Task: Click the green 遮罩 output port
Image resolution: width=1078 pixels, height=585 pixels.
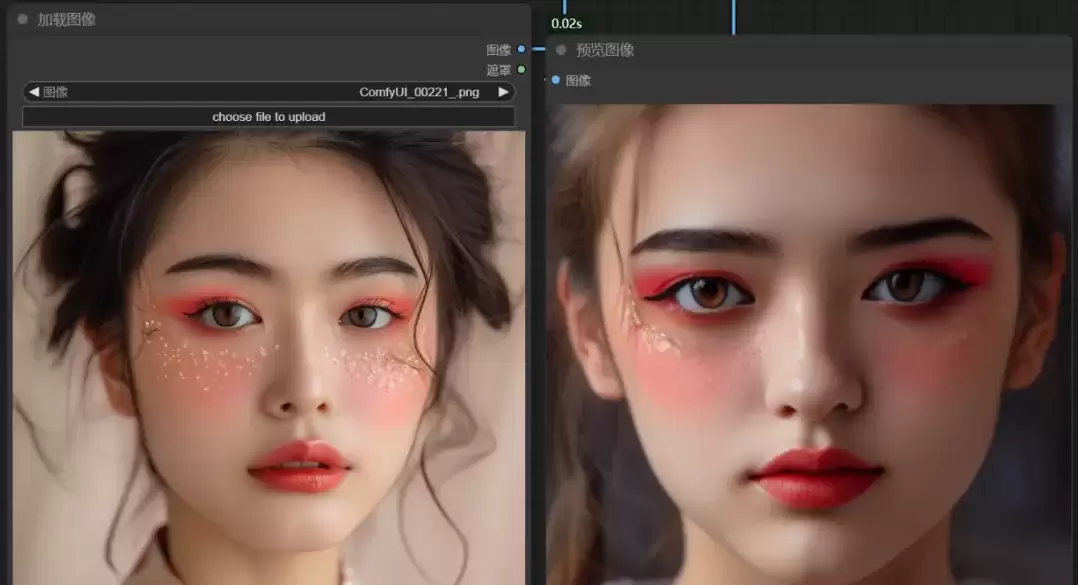Action: click(521, 69)
